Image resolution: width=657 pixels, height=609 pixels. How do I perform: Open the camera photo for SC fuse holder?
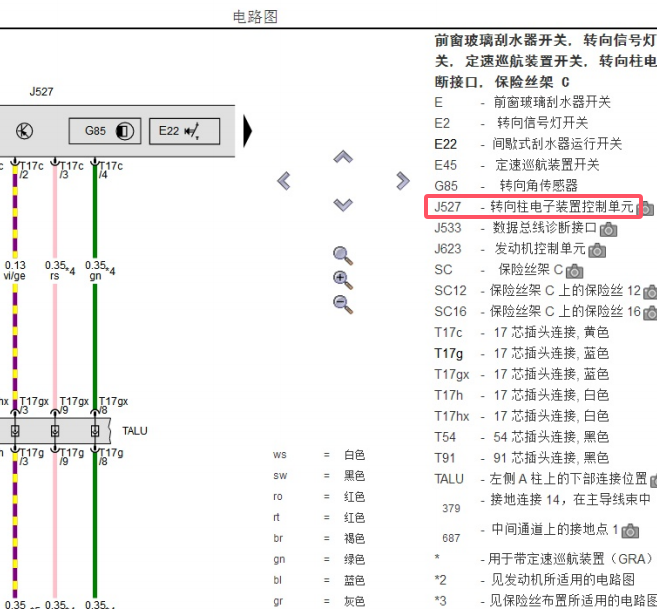574,272
